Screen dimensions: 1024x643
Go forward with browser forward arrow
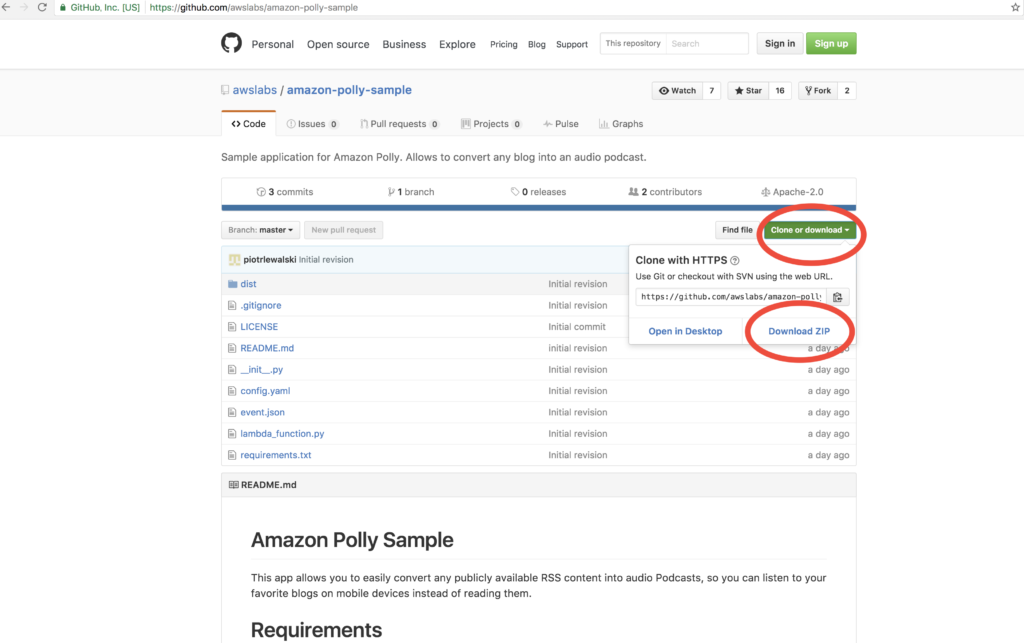[x=24, y=7]
